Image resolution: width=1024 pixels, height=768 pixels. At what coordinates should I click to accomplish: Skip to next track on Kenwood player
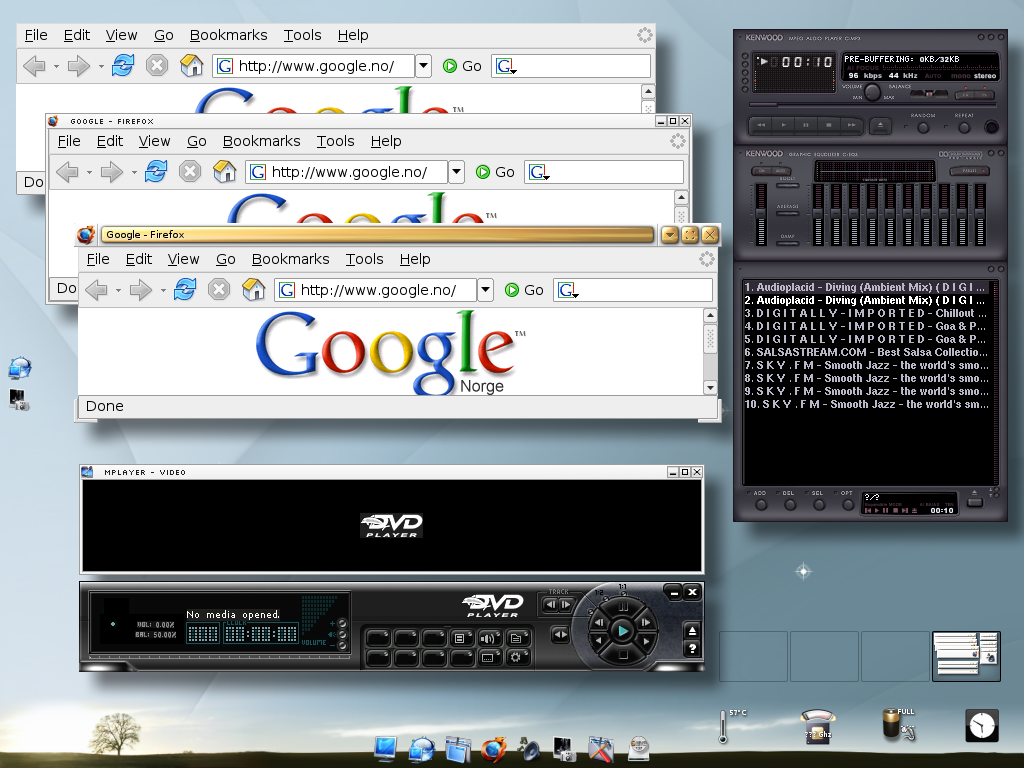[x=852, y=125]
